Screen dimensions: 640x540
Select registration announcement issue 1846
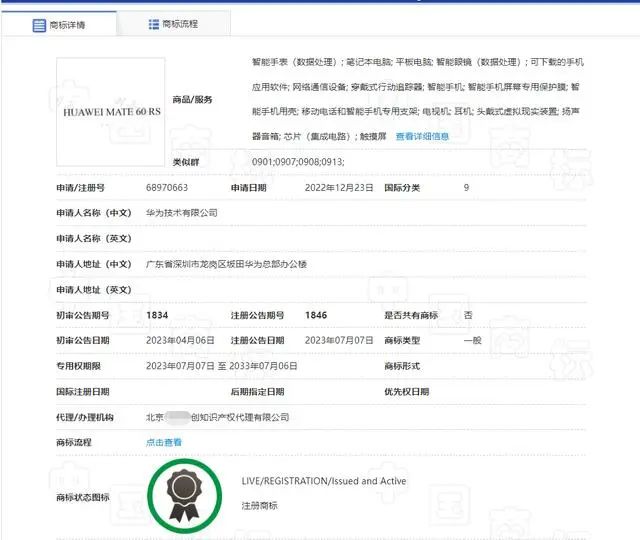[316, 315]
